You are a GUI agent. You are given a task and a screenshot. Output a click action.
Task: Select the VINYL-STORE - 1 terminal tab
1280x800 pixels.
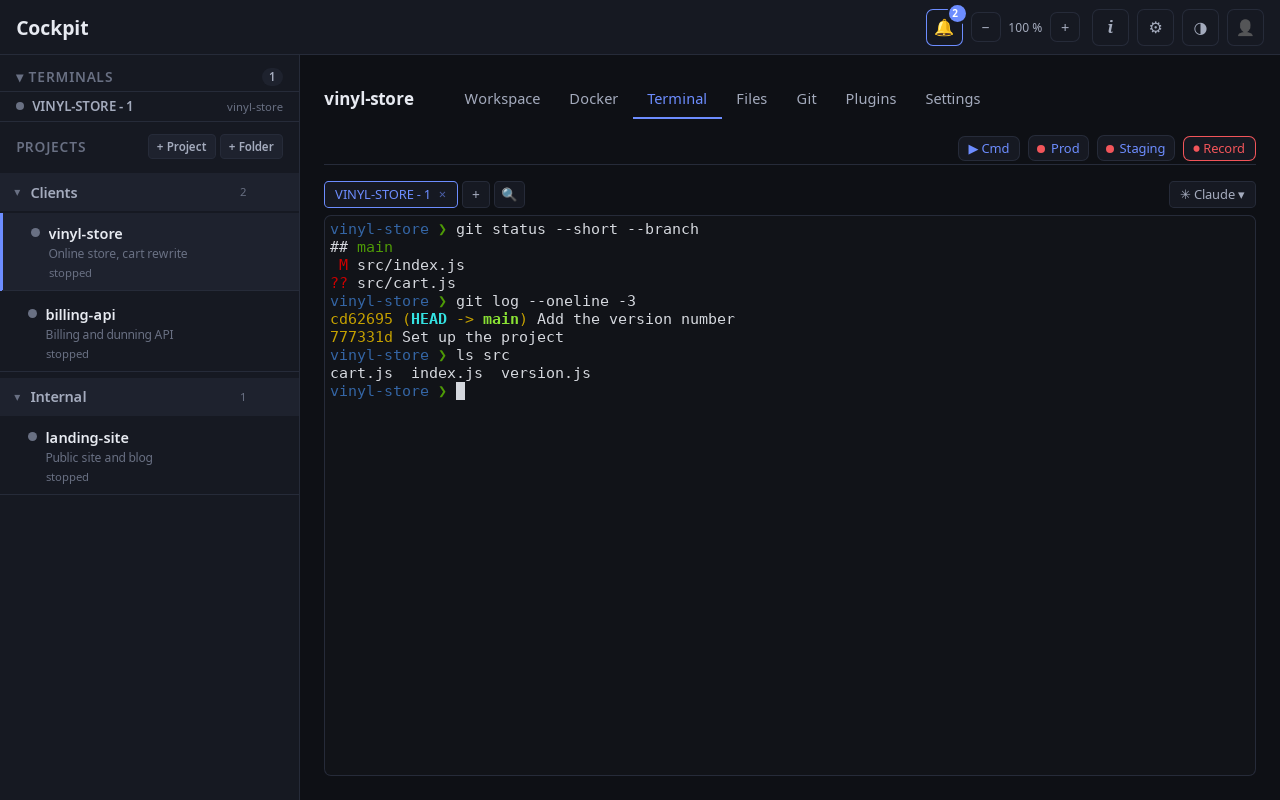coord(391,194)
